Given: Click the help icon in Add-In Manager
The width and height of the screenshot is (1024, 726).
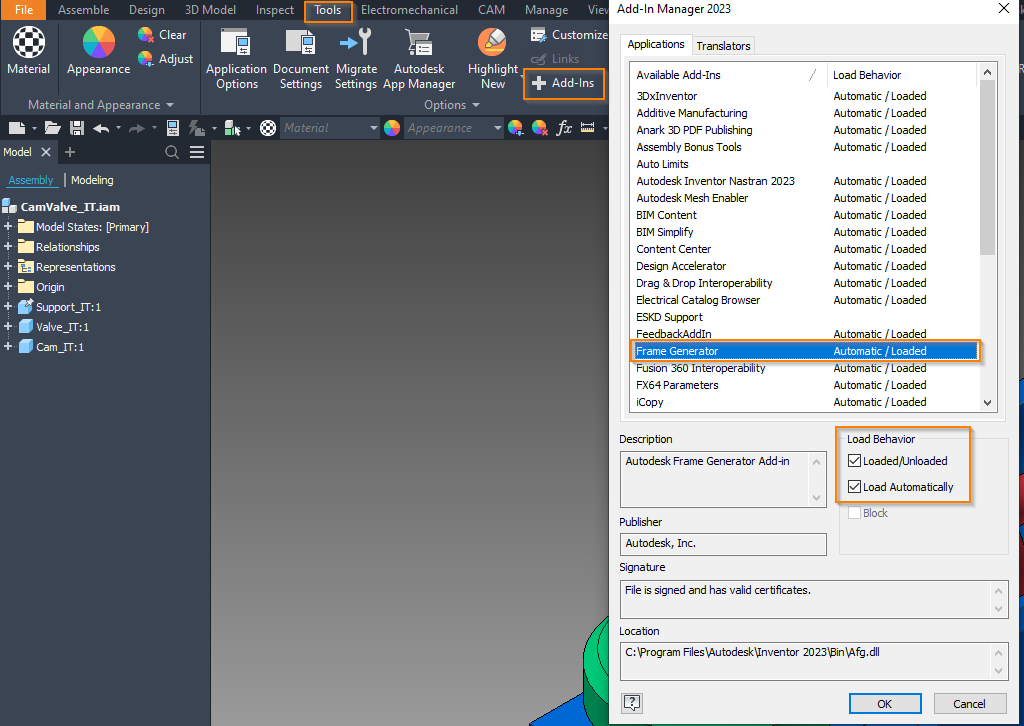Looking at the screenshot, I should [632, 703].
